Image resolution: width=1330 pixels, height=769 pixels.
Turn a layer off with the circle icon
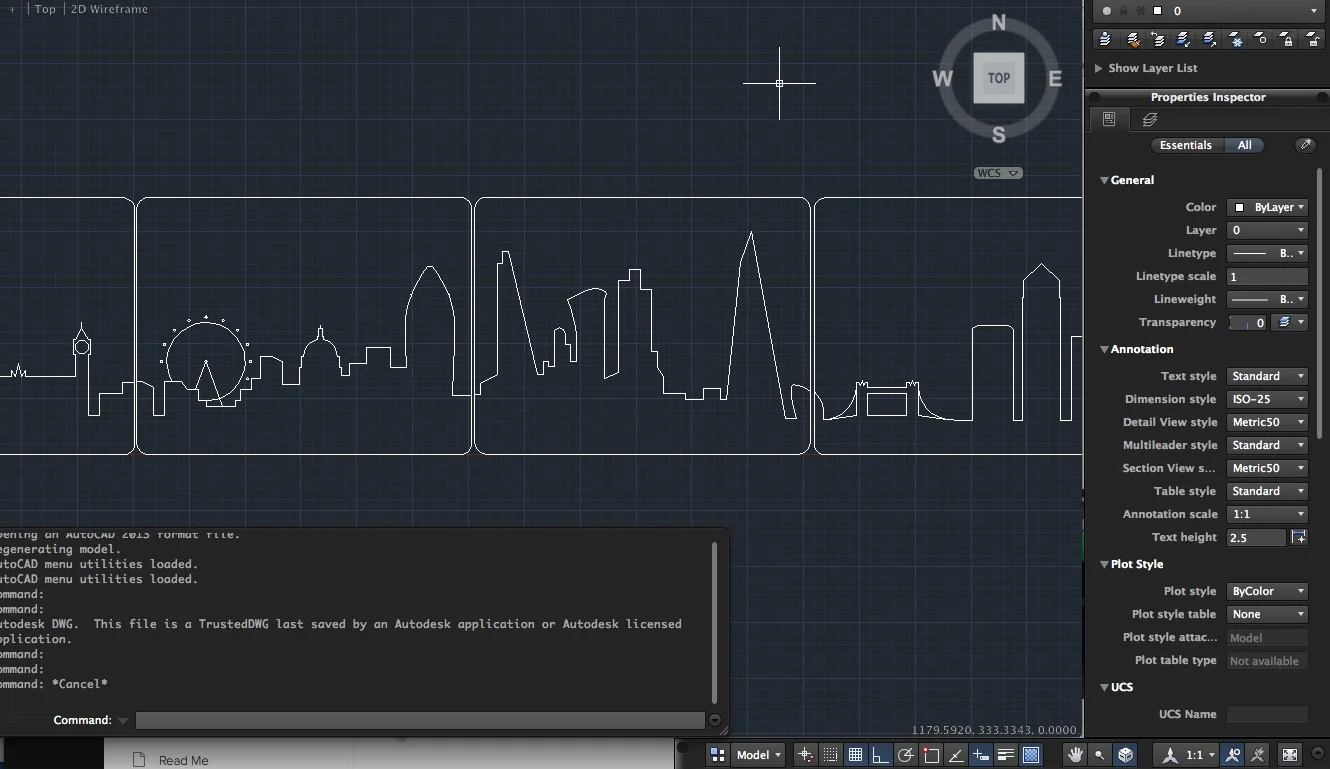tap(1262, 39)
